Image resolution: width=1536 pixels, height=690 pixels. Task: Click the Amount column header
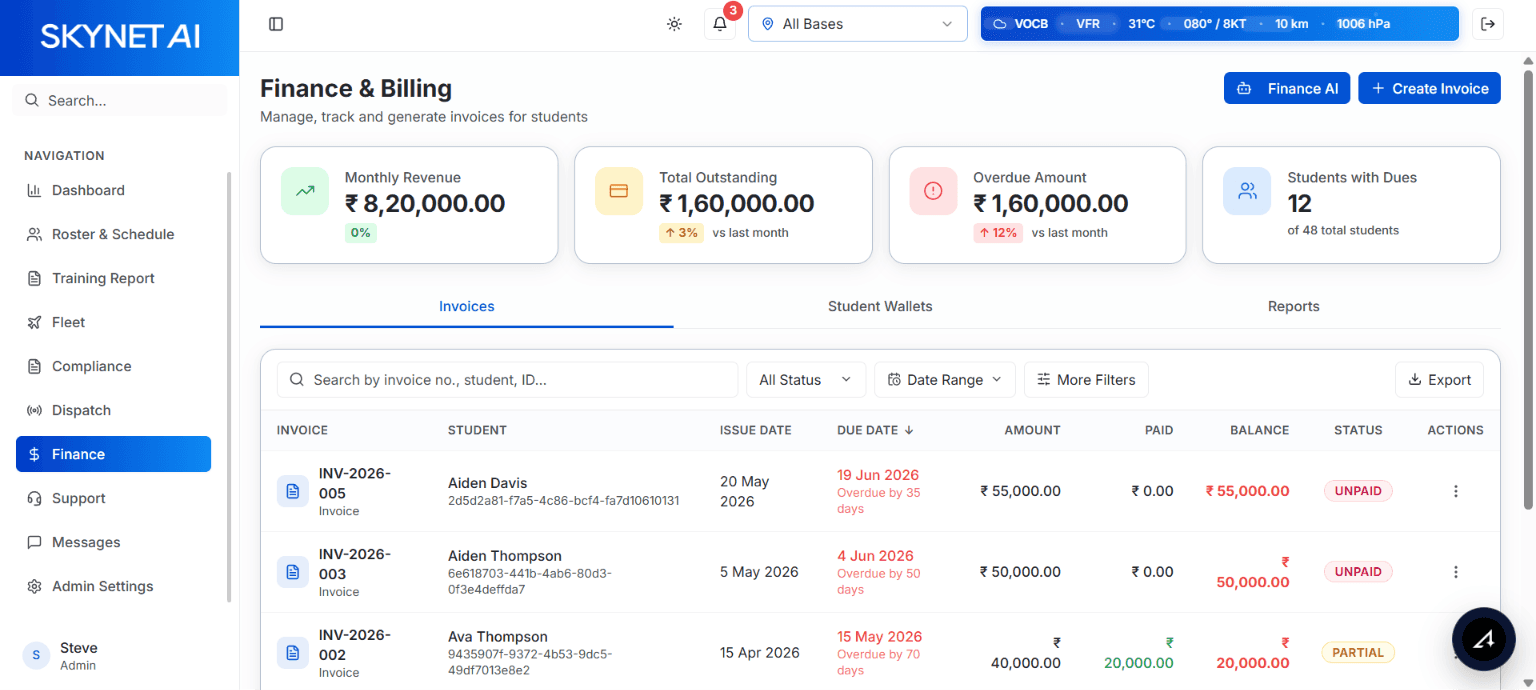pos(1032,430)
